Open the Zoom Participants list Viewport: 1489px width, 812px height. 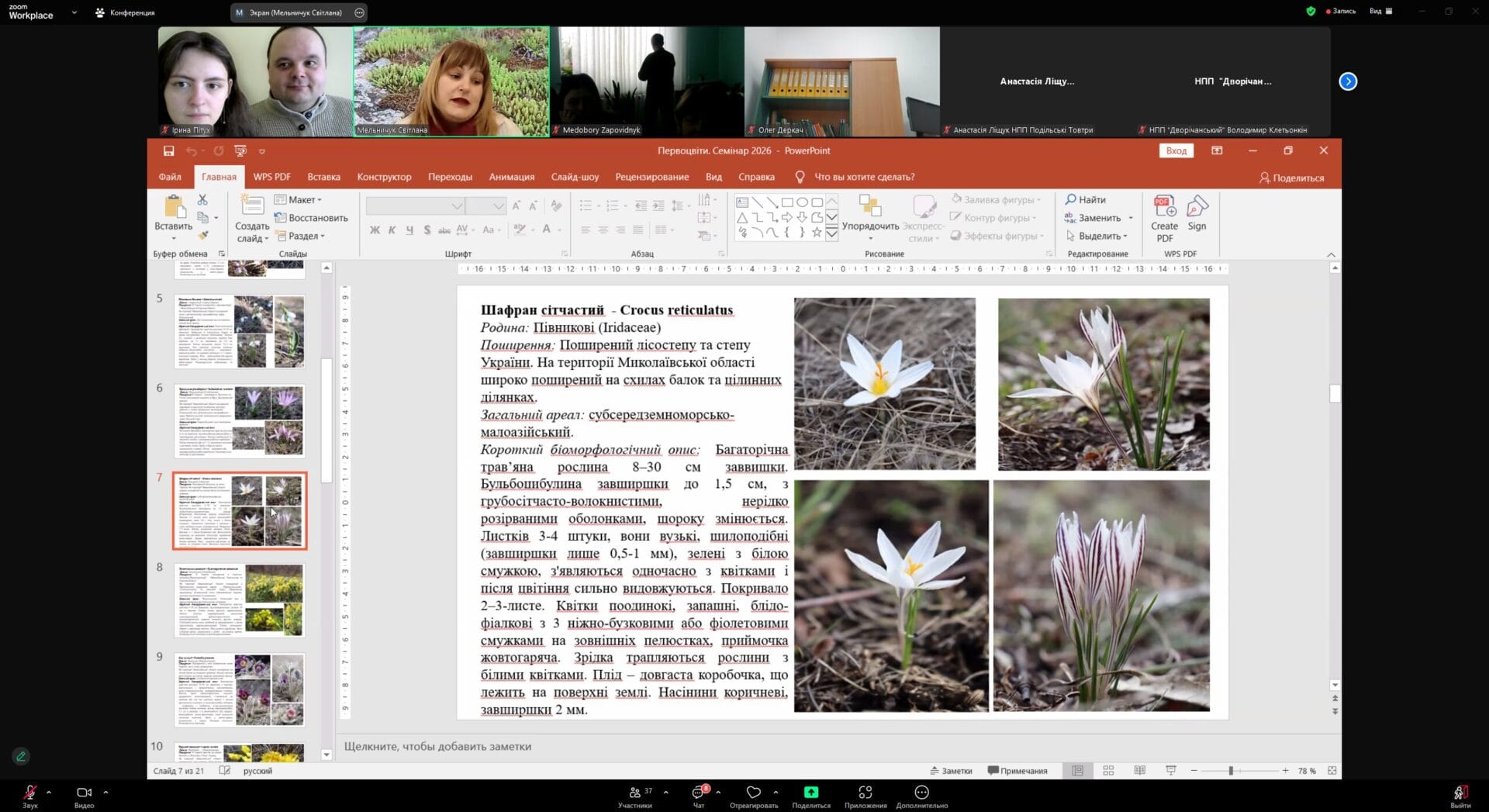(x=635, y=793)
